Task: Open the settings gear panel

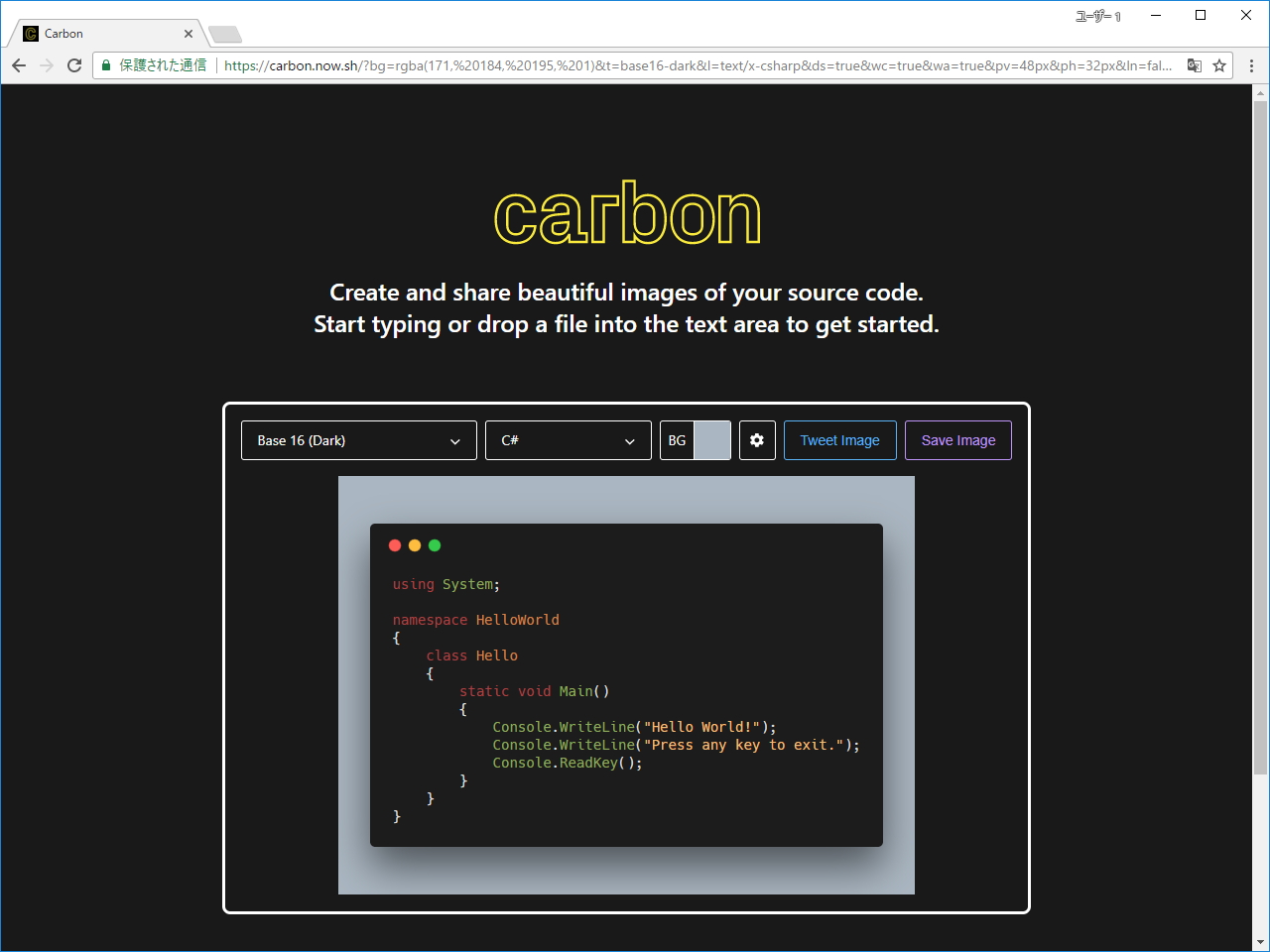Action: 757,440
